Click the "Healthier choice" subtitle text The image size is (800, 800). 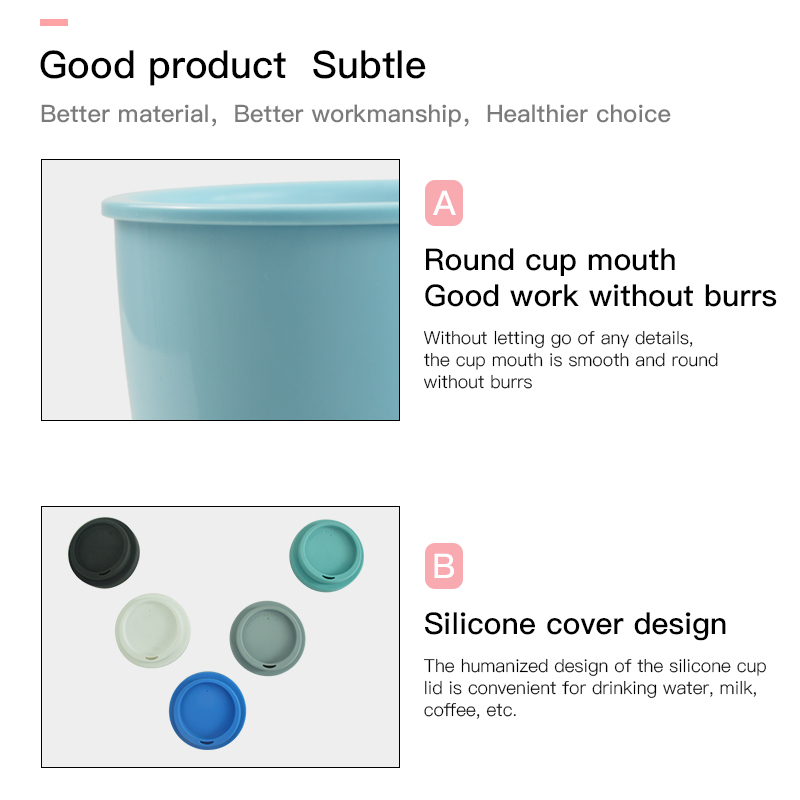point(578,114)
